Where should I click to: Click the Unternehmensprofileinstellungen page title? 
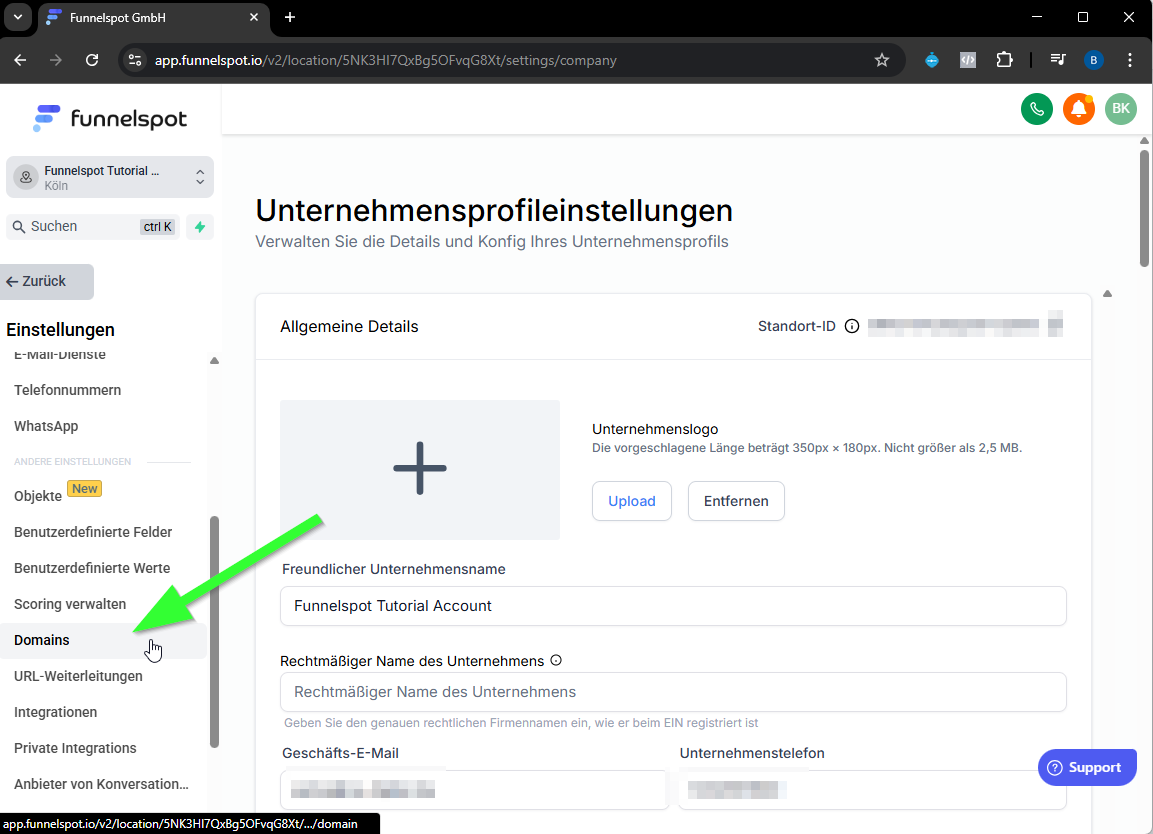[x=494, y=210]
